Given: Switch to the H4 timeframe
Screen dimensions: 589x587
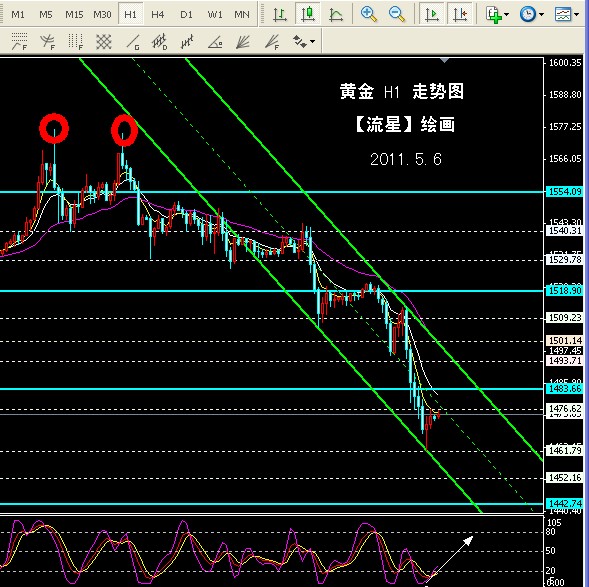Looking at the screenshot, I should coord(158,14).
